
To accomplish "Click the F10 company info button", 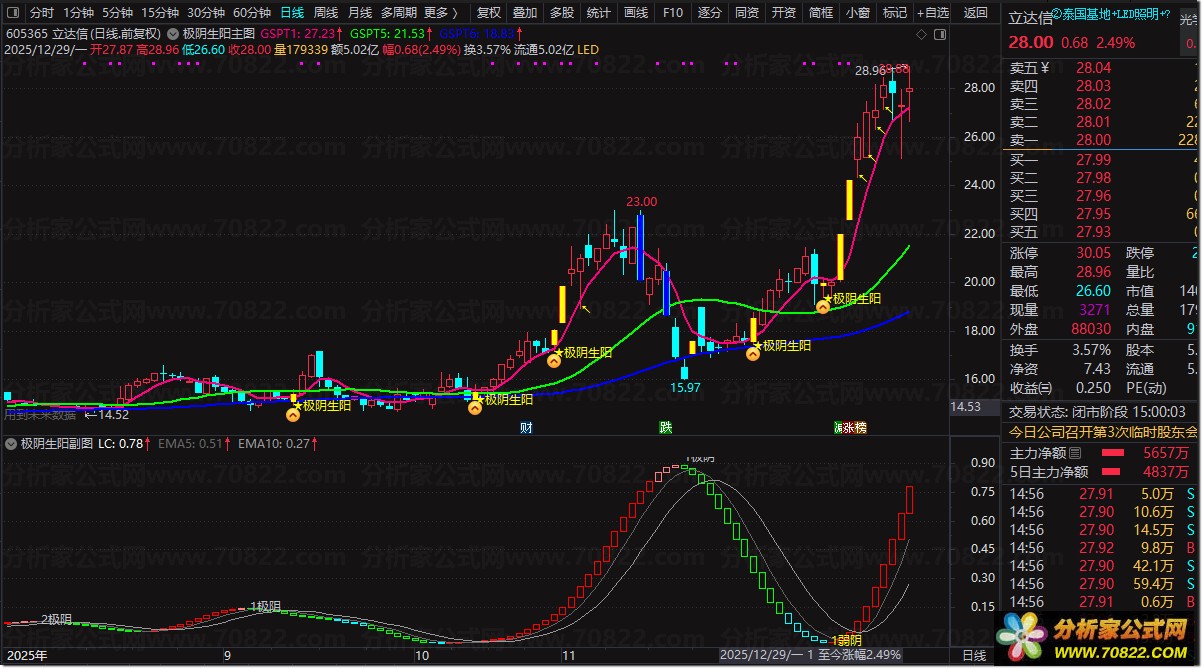I will click(x=673, y=13).
